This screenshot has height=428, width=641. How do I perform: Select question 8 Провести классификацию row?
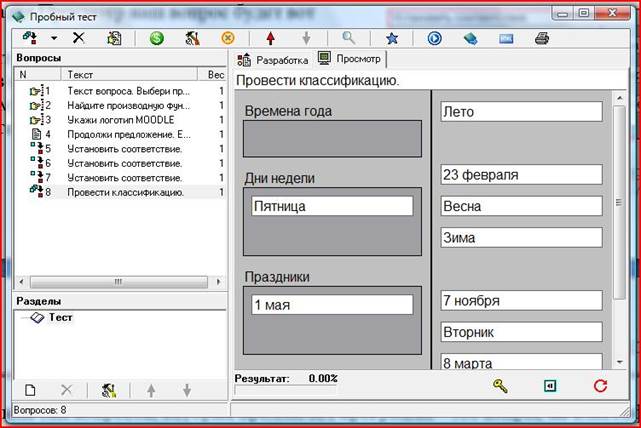[120, 192]
